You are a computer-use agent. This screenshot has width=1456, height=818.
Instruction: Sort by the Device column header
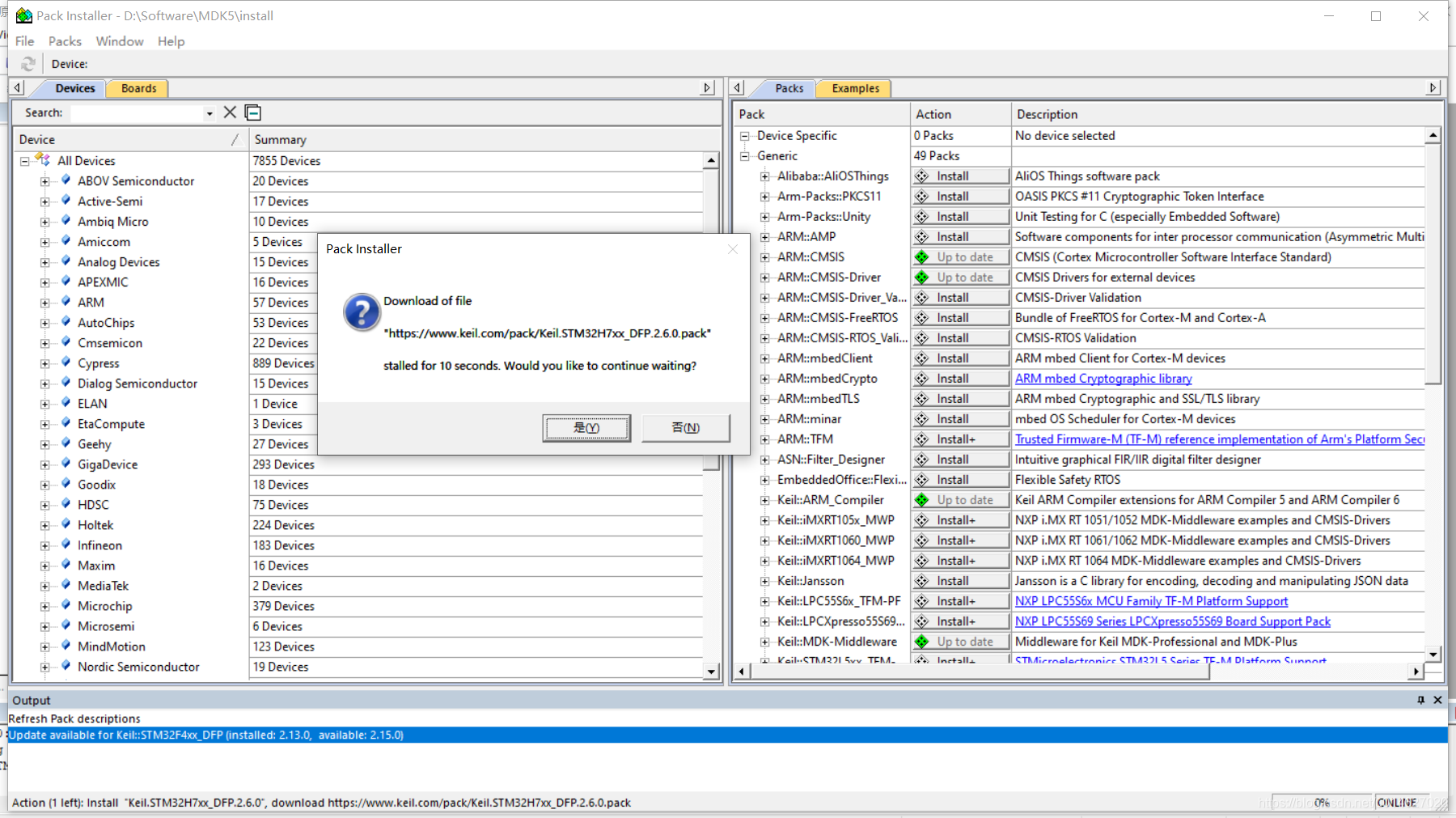tap(131, 139)
